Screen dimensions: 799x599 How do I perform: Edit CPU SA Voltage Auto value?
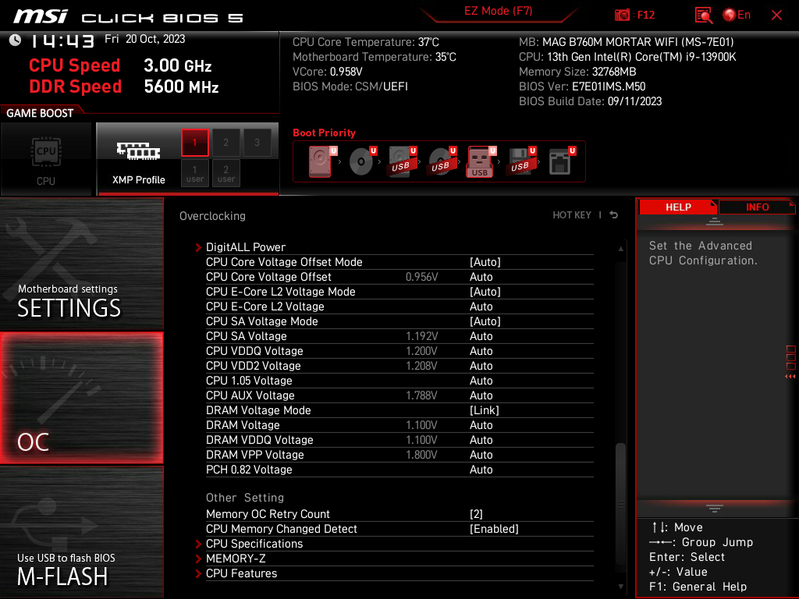click(481, 336)
